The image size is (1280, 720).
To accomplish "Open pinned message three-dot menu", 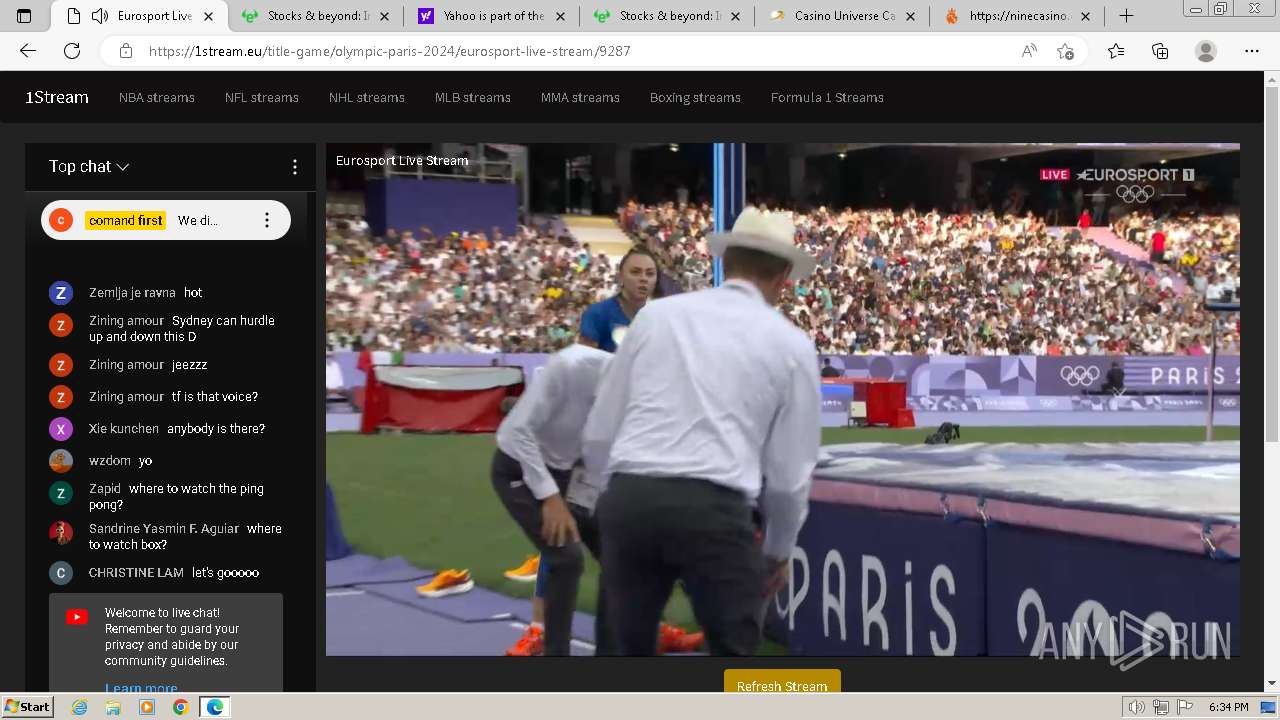I will (266, 220).
